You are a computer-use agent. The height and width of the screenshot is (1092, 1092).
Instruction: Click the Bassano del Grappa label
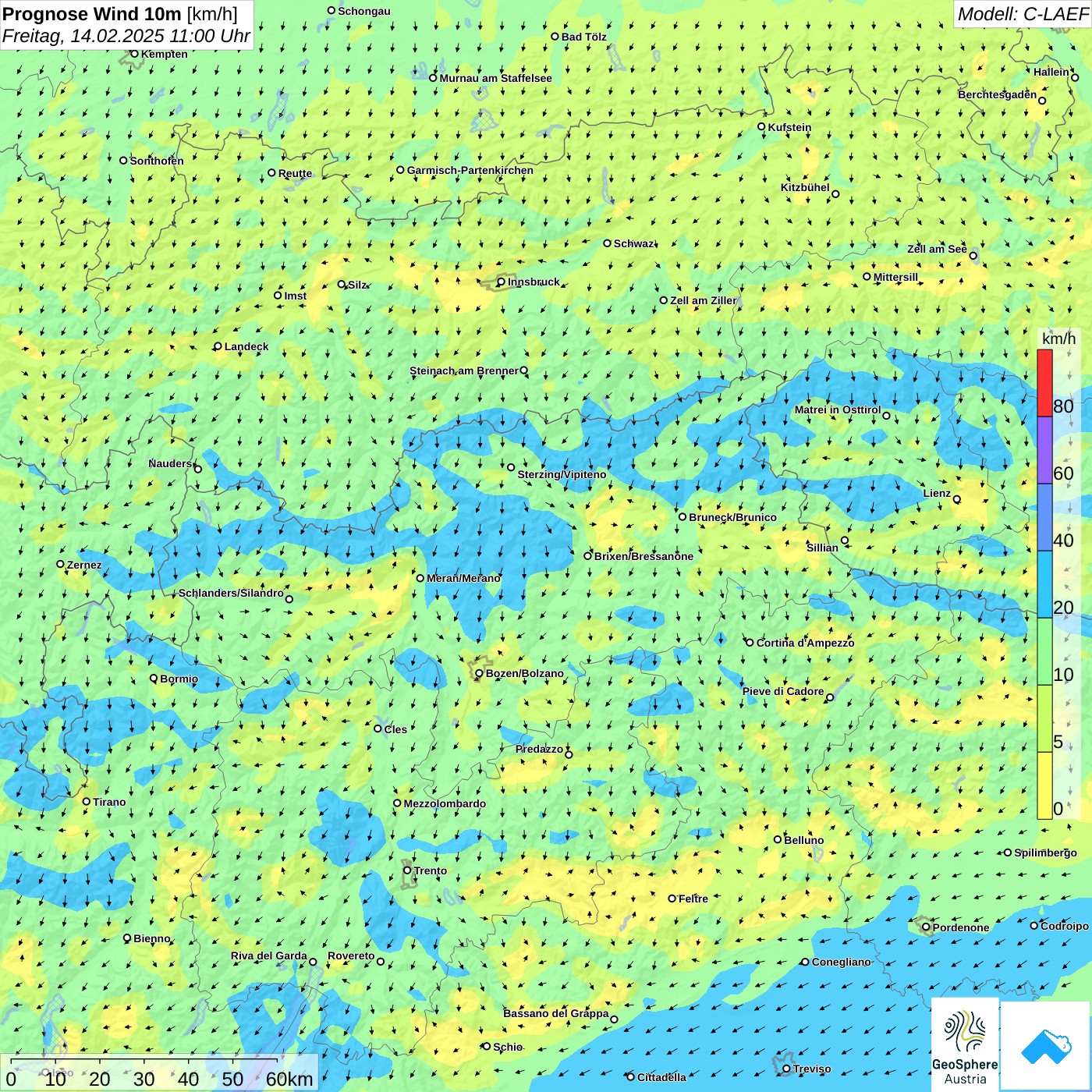[555, 1013]
